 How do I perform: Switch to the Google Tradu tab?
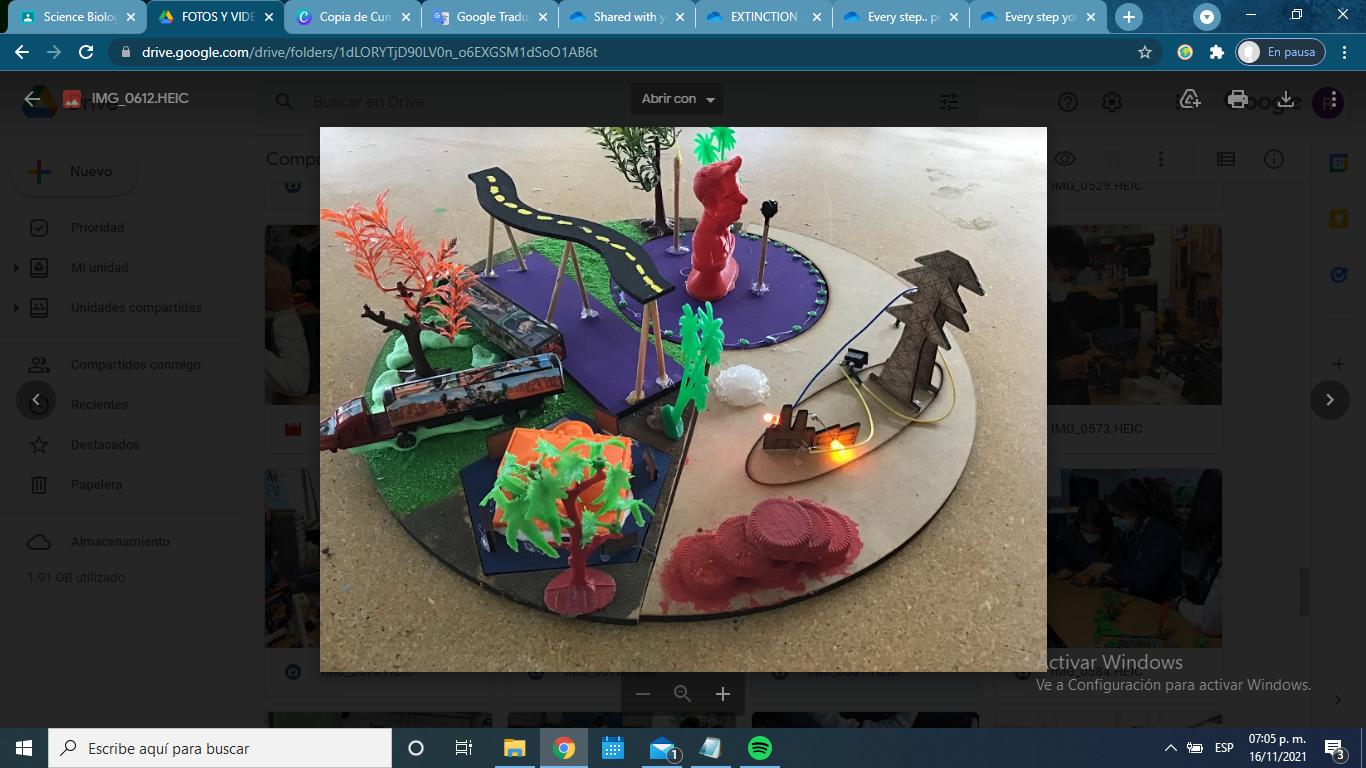[x=491, y=17]
